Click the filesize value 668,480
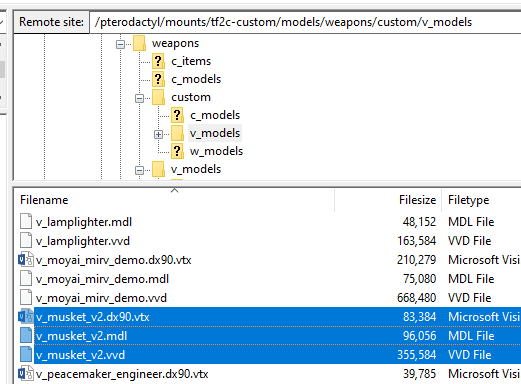This screenshot has width=521, height=384. click(416, 298)
